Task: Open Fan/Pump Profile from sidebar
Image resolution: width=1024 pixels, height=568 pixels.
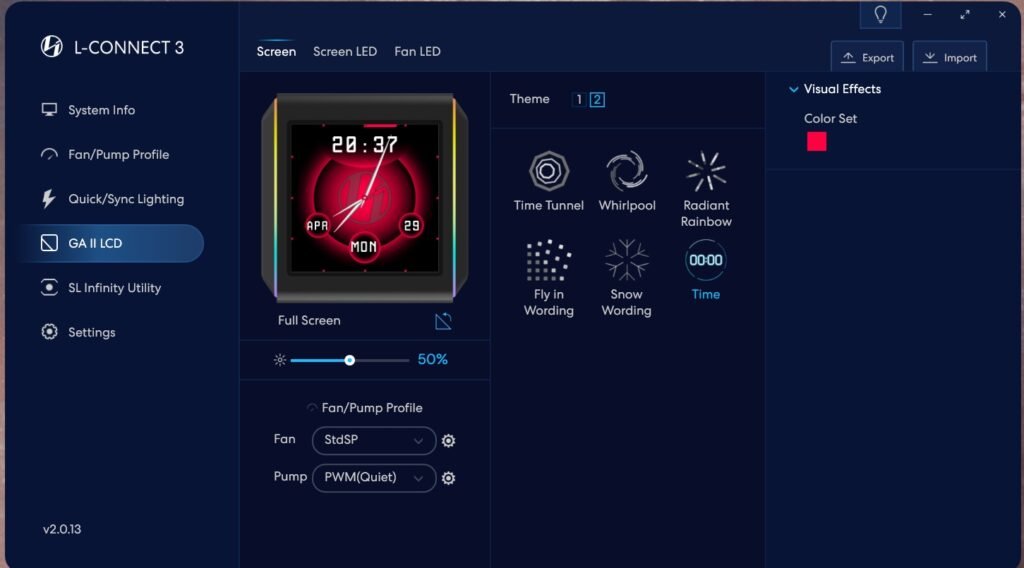Action: [105, 155]
